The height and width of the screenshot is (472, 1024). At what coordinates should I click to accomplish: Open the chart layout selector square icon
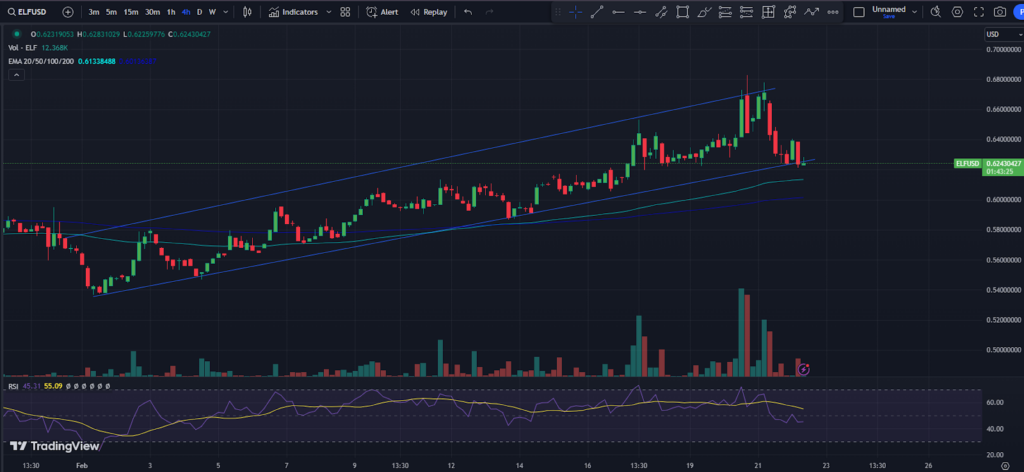[859, 12]
